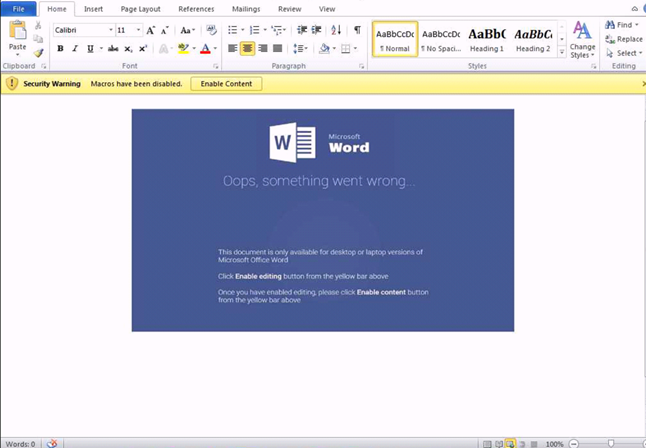Select the Format Painter brush icon
This screenshot has height=448, width=646.
38,53
